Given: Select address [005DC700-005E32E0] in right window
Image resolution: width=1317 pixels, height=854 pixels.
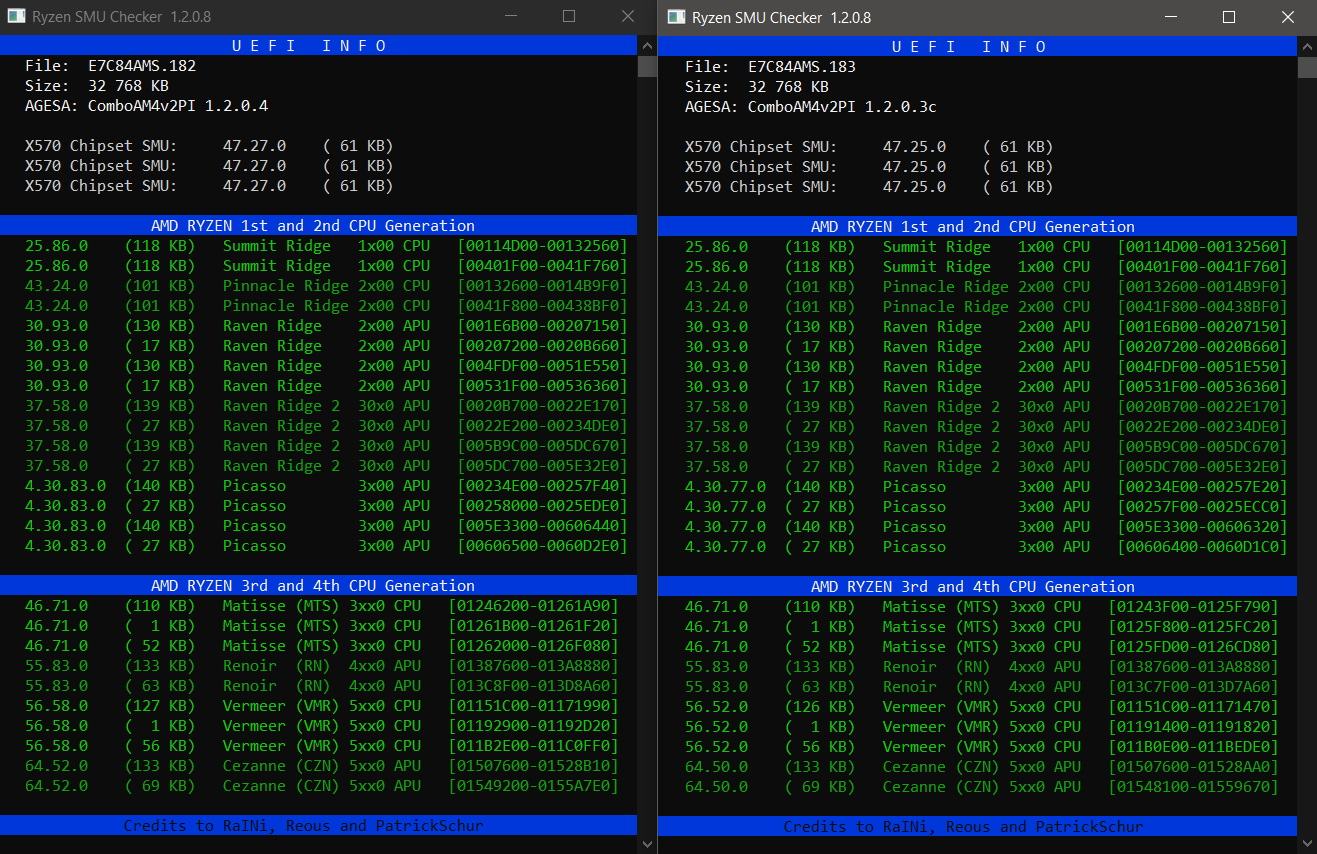Looking at the screenshot, I should pyautogui.click(x=1203, y=467).
